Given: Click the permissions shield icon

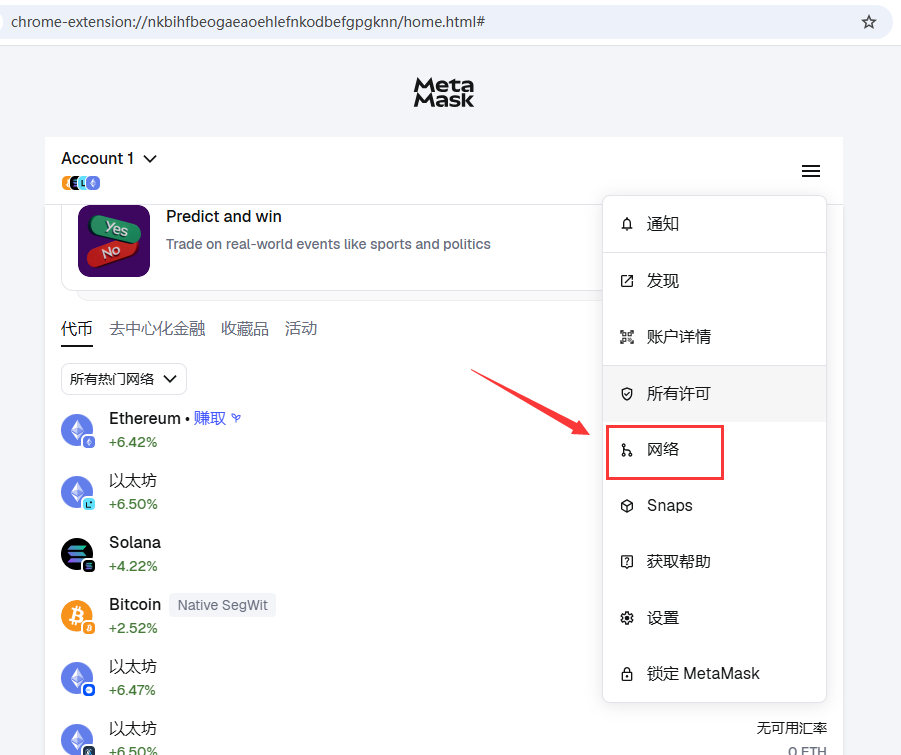Looking at the screenshot, I should click(x=627, y=394).
